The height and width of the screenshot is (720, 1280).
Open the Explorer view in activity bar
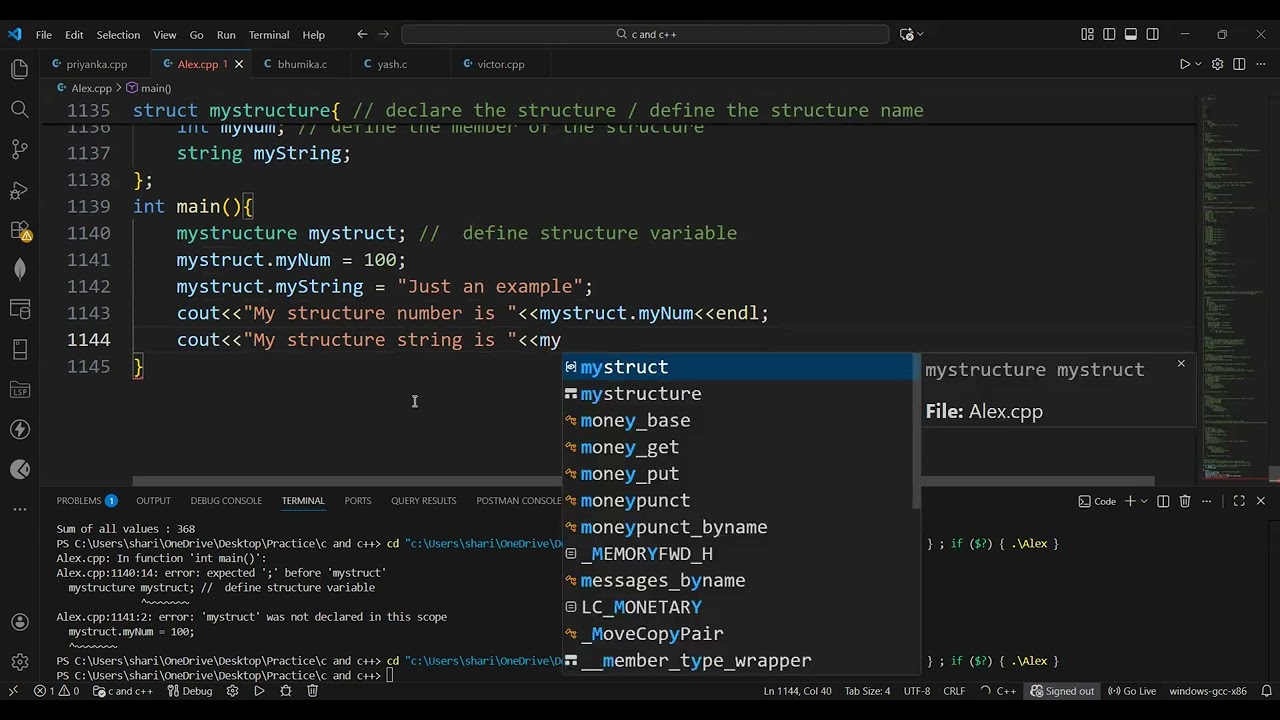[19, 69]
